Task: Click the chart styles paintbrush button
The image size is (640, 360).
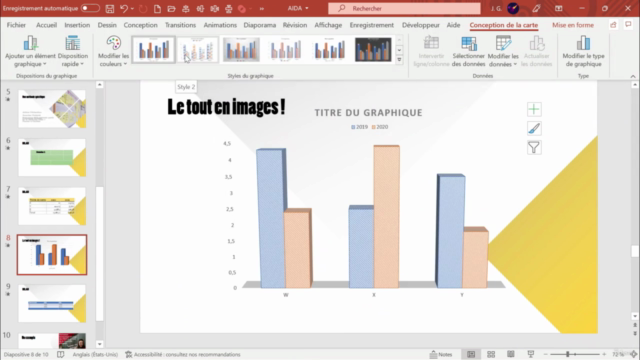Action: coord(534,129)
